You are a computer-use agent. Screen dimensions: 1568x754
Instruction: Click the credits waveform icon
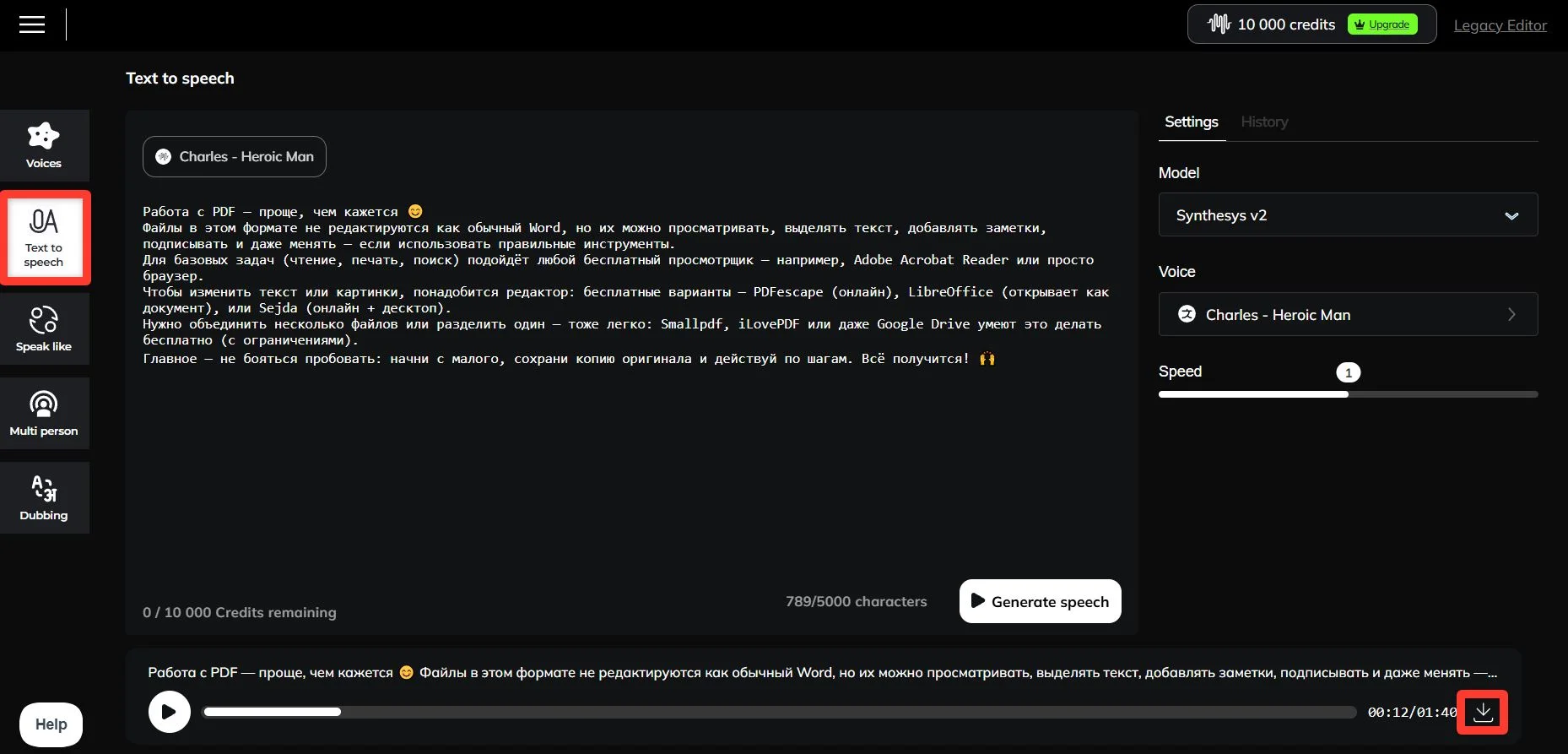tap(1219, 24)
